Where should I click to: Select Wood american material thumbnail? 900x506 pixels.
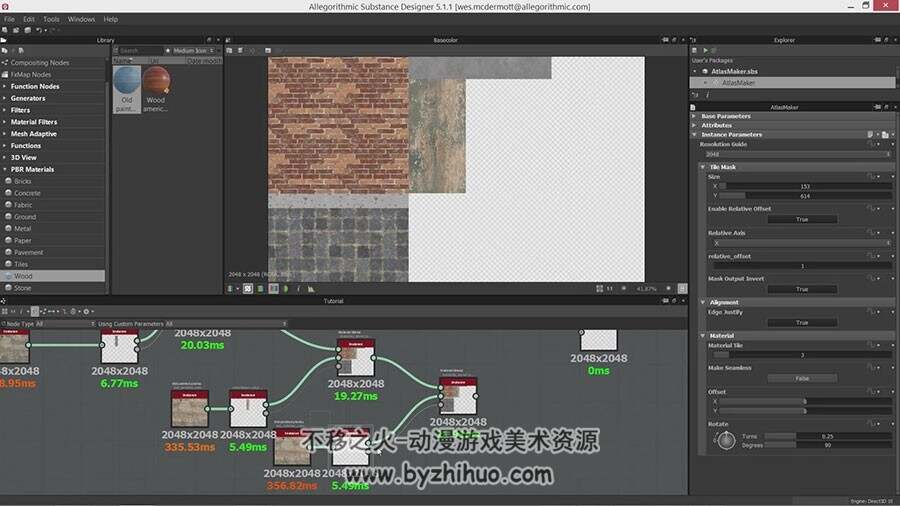click(156, 89)
